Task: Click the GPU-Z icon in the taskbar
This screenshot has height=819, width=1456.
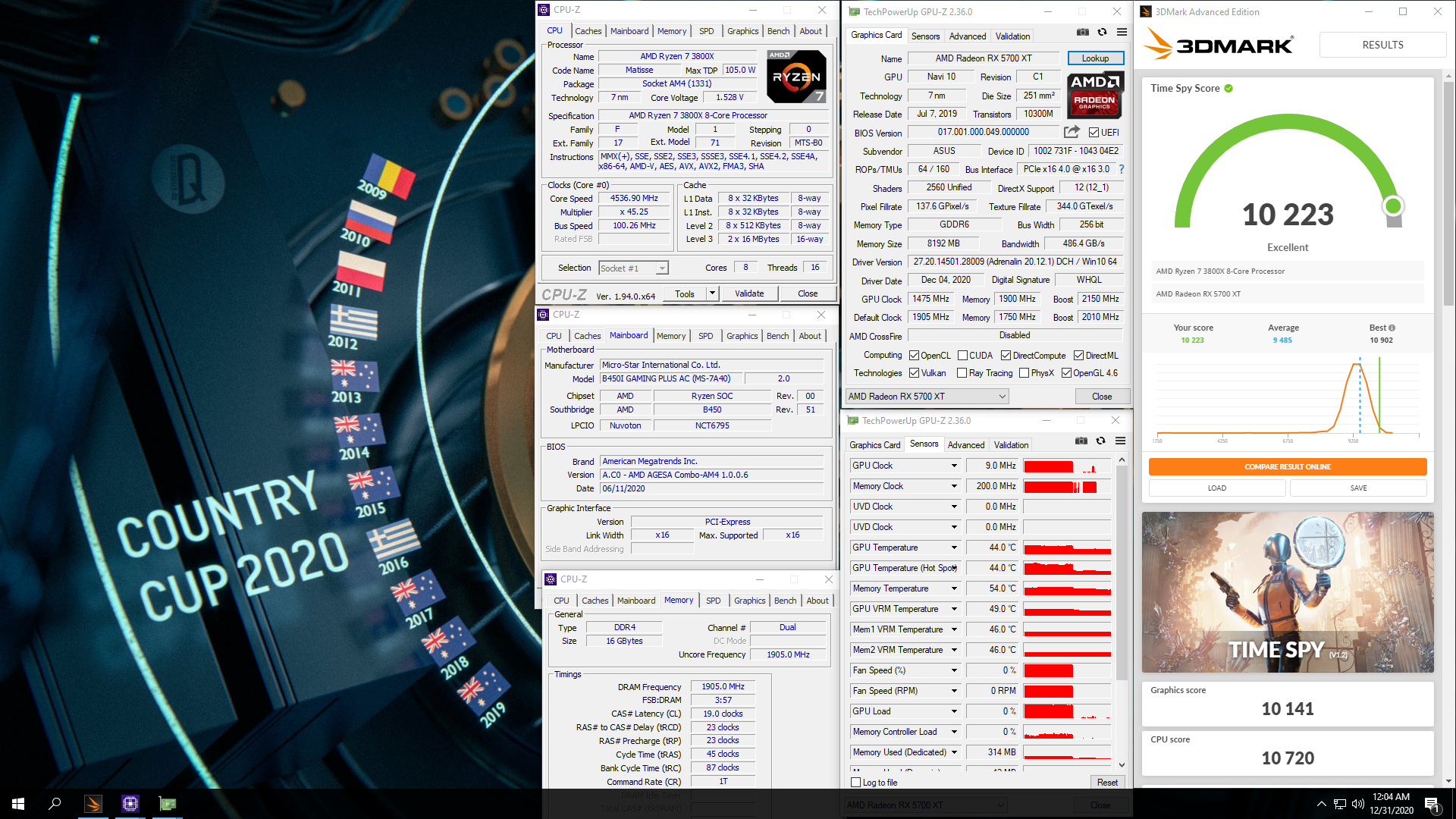Action: [x=168, y=804]
